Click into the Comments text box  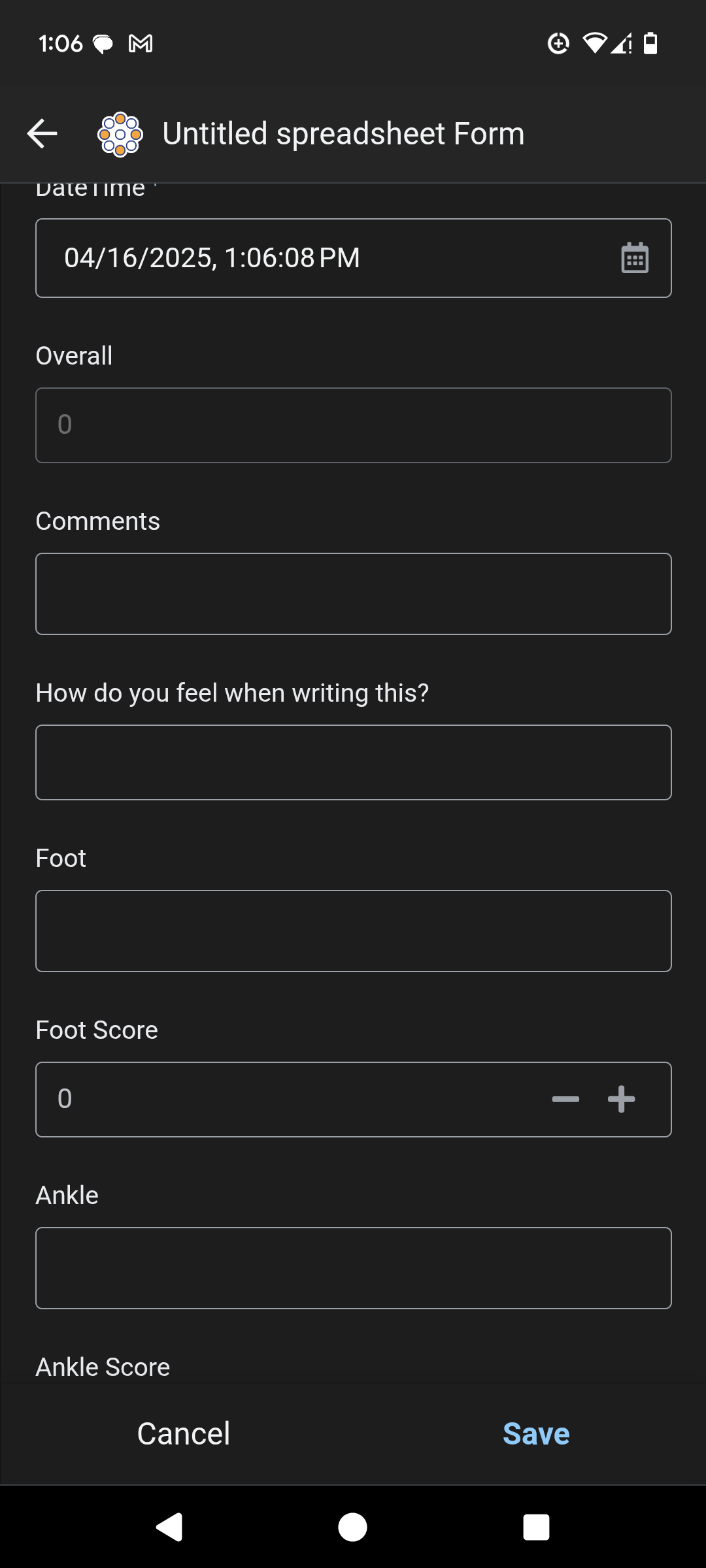353,594
